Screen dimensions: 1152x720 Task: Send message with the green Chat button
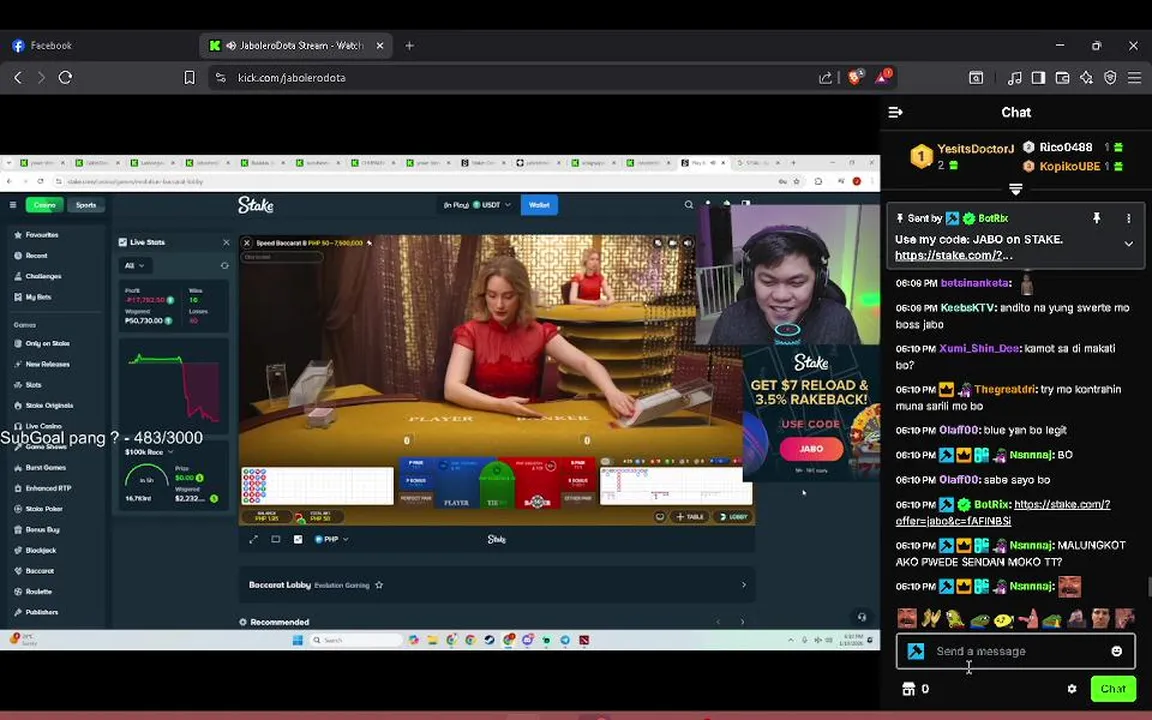(1113, 689)
